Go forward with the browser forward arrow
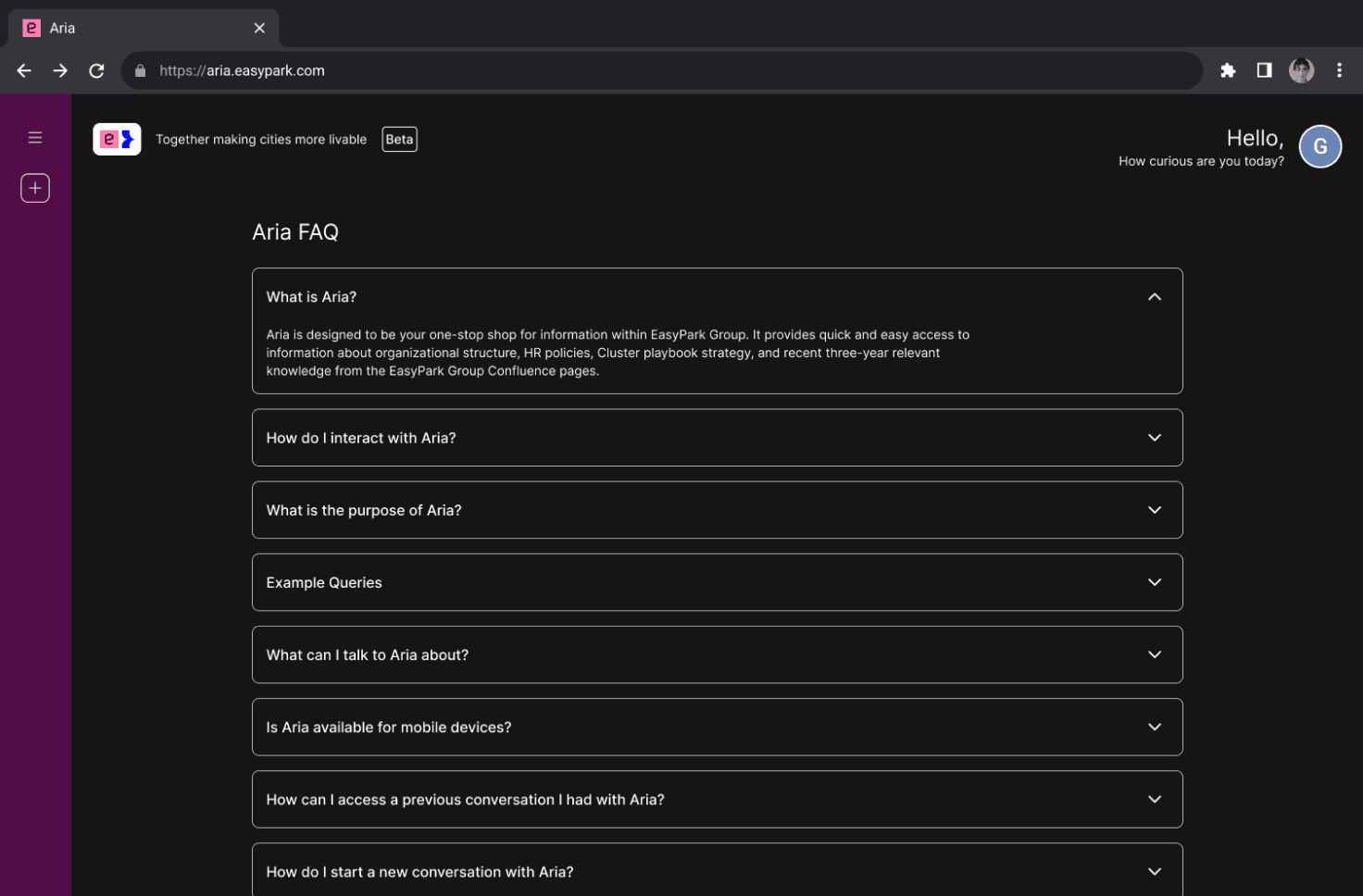 pyautogui.click(x=60, y=70)
